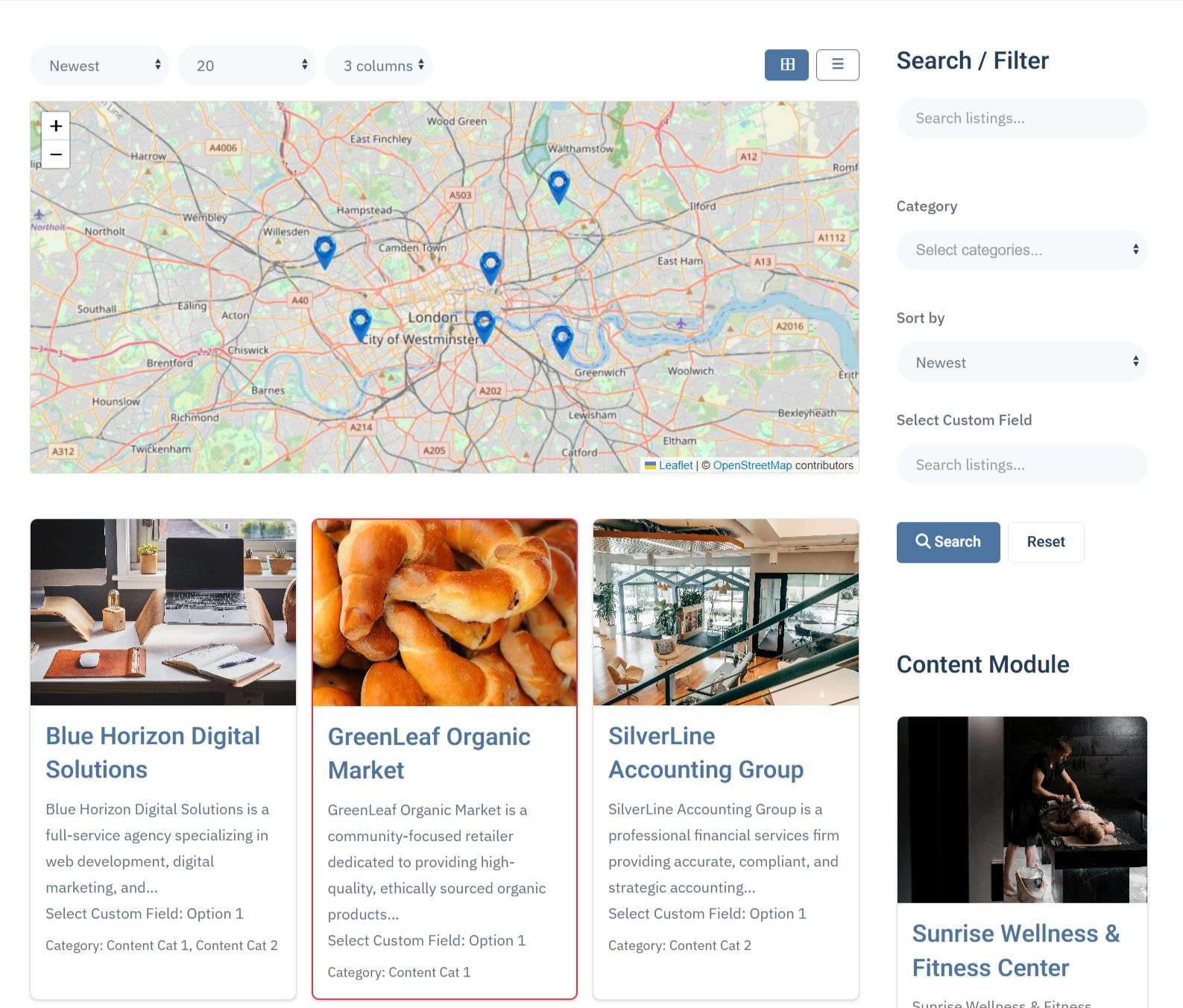The width and height of the screenshot is (1183, 1008).
Task: Click Blue Horizon 'Select Custom Field: Option 1' text
Action: [145, 913]
